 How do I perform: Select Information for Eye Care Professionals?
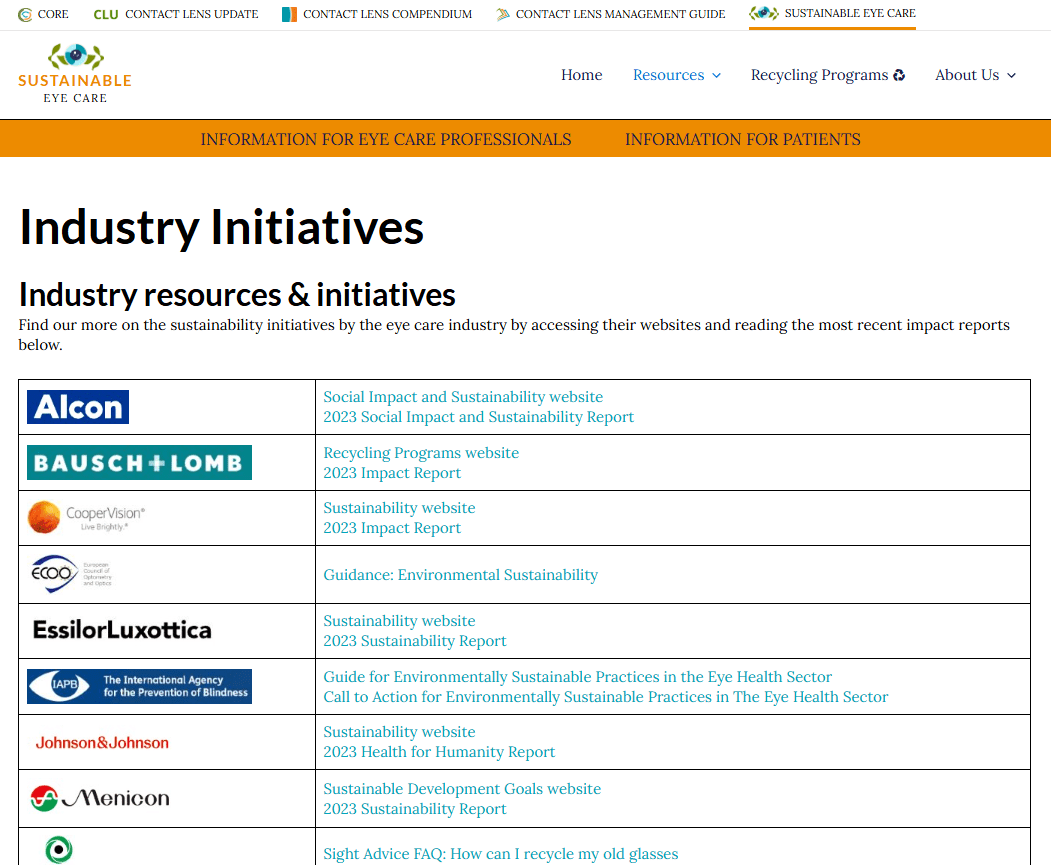click(x=386, y=139)
